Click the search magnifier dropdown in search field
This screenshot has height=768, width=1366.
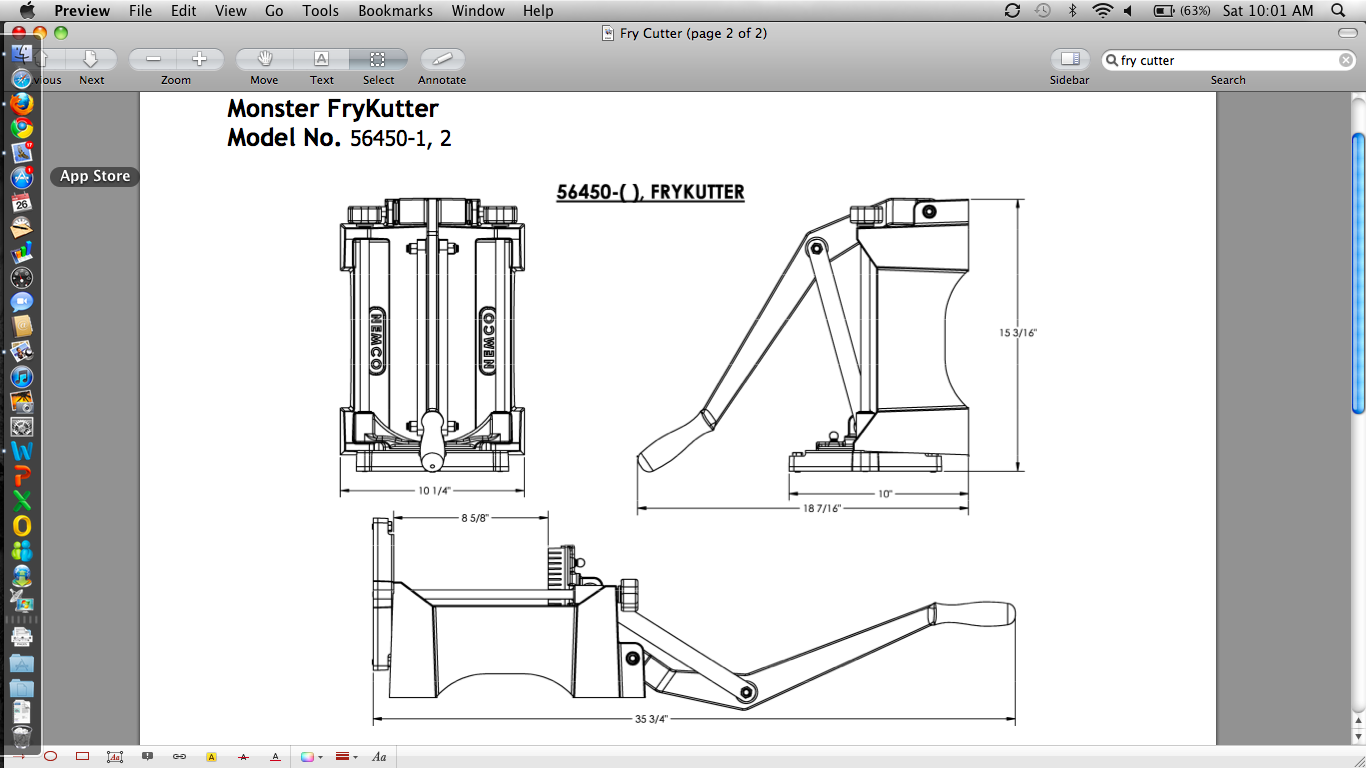pos(1111,60)
